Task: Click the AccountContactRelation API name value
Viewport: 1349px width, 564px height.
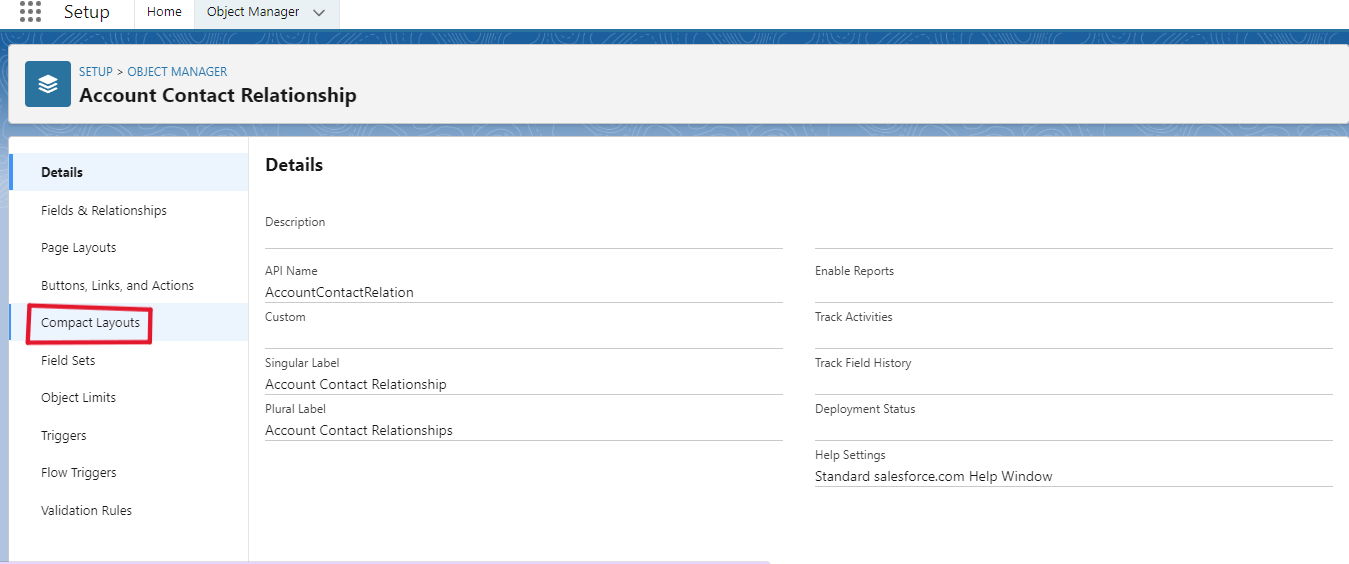Action: coord(339,292)
